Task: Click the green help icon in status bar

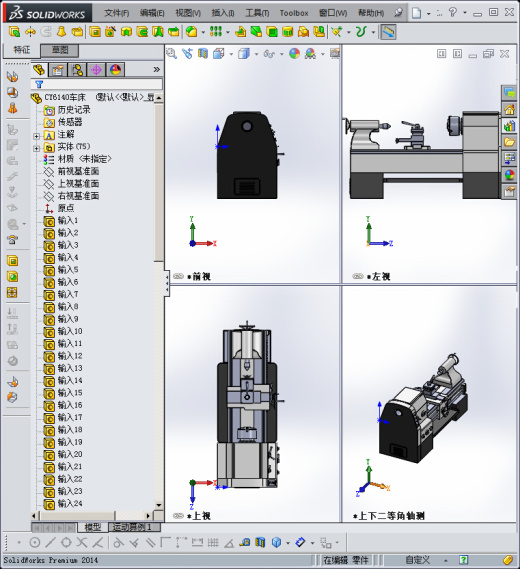Action: tap(463, 560)
